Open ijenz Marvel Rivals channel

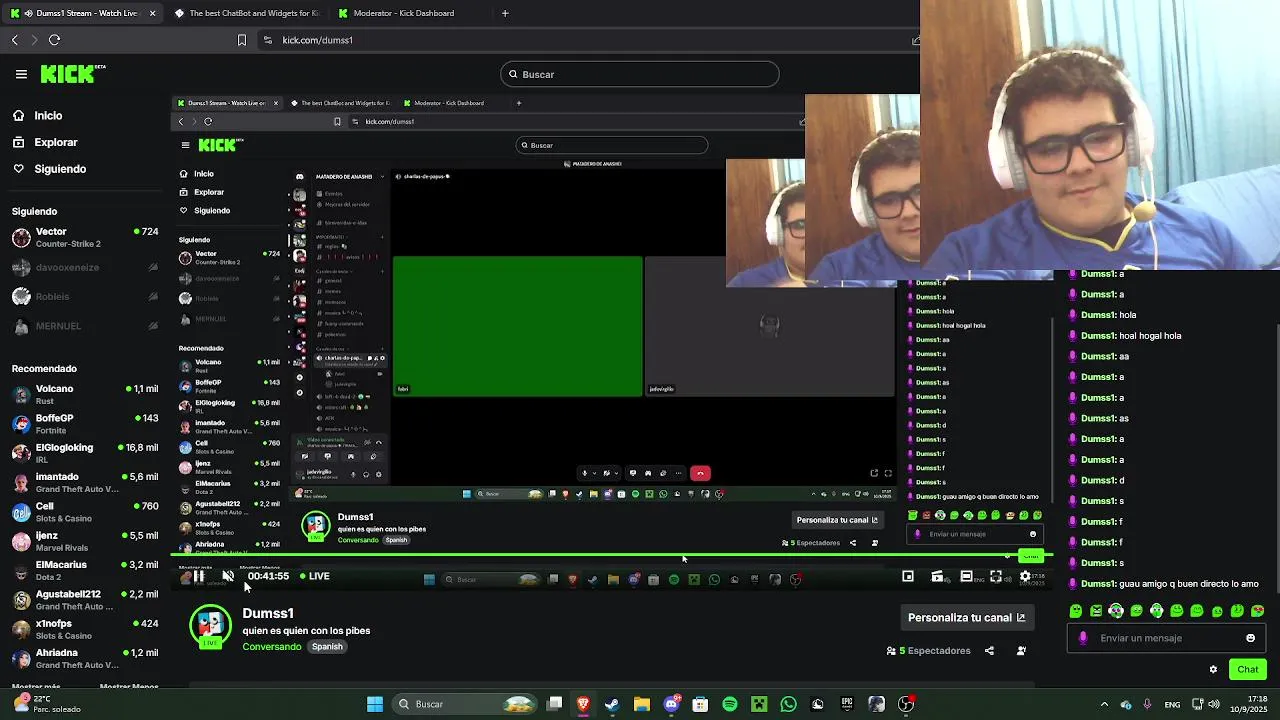[85, 541]
